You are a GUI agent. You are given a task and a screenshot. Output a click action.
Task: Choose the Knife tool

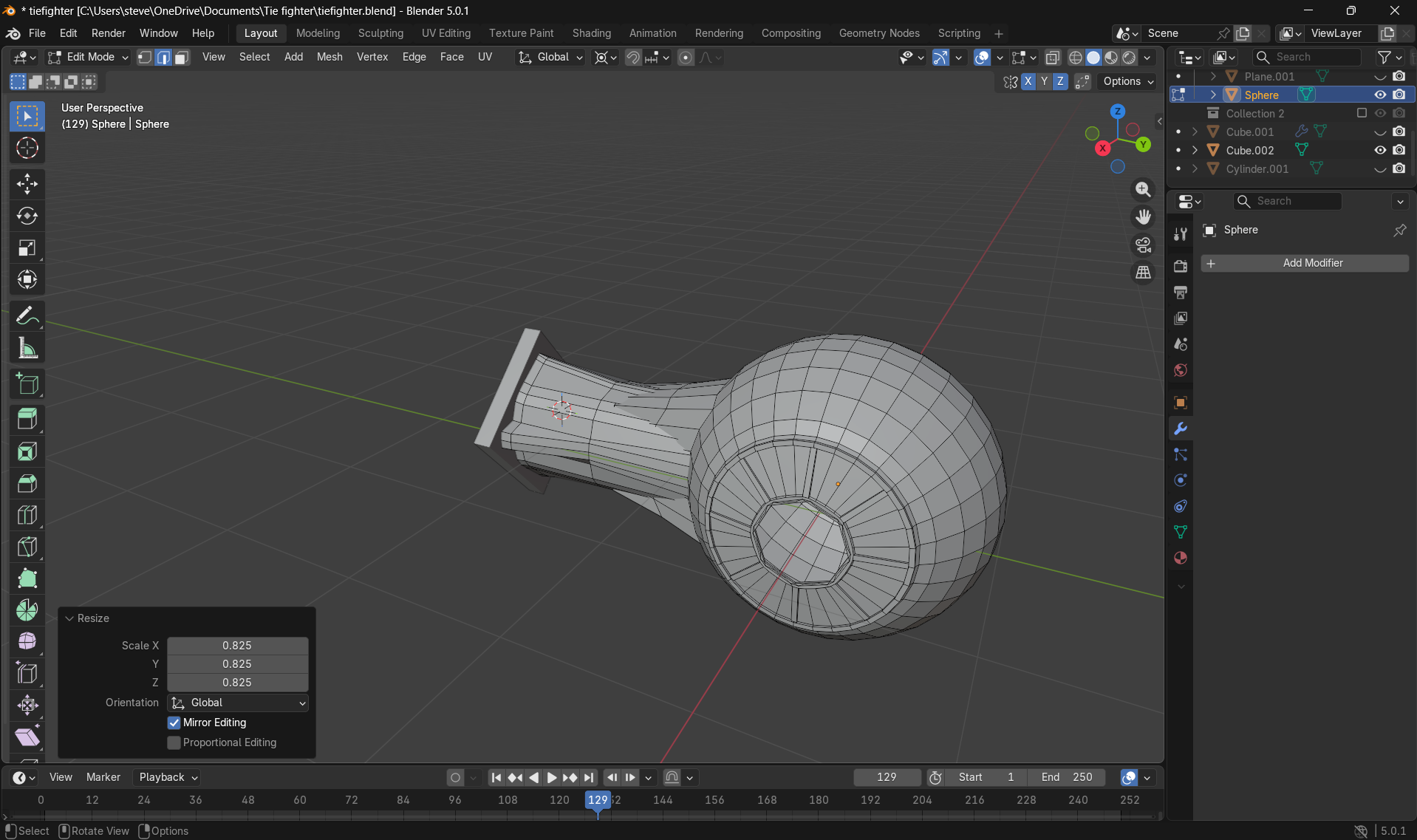[x=27, y=547]
